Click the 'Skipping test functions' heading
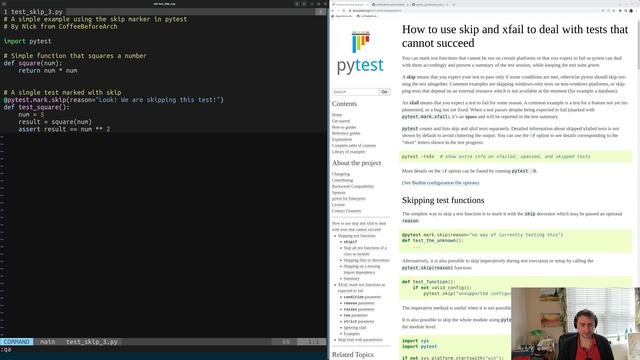The image size is (640, 360). (x=443, y=200)
